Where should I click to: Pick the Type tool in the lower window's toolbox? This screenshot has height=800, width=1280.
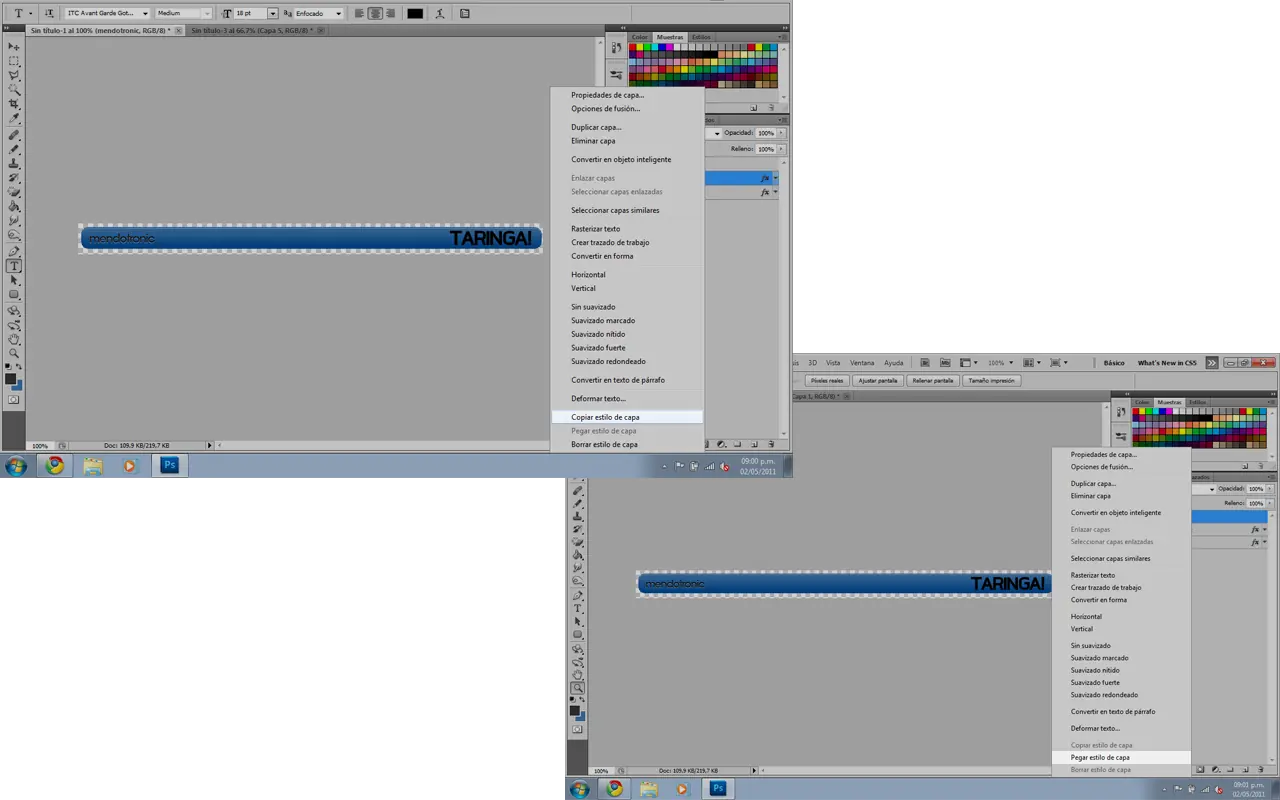[578, 608]
